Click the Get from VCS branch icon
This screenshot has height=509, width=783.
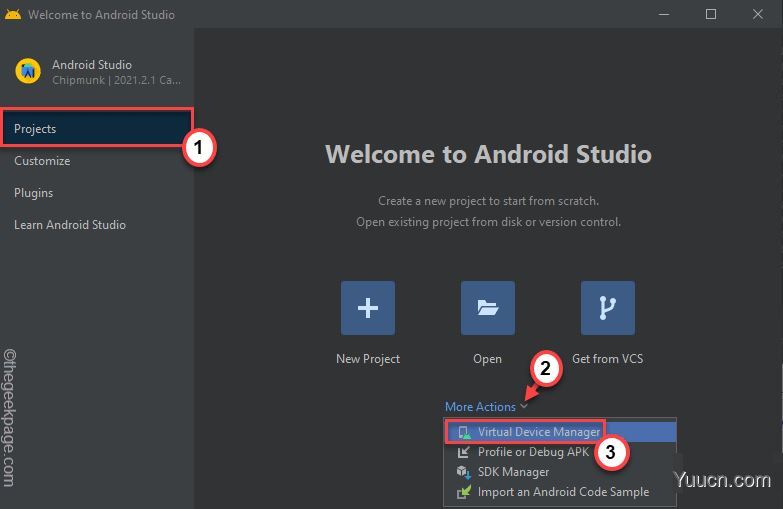point(607,308)
